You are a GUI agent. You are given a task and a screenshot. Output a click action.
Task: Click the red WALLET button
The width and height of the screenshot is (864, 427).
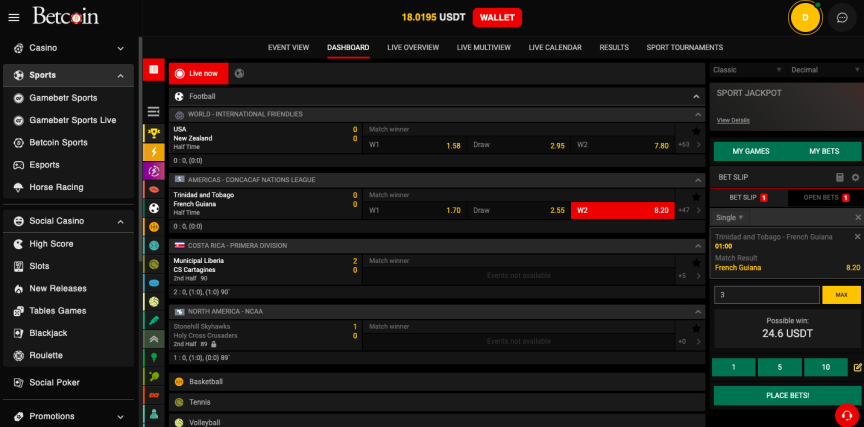pyautogui.click(x=497, y=17)
